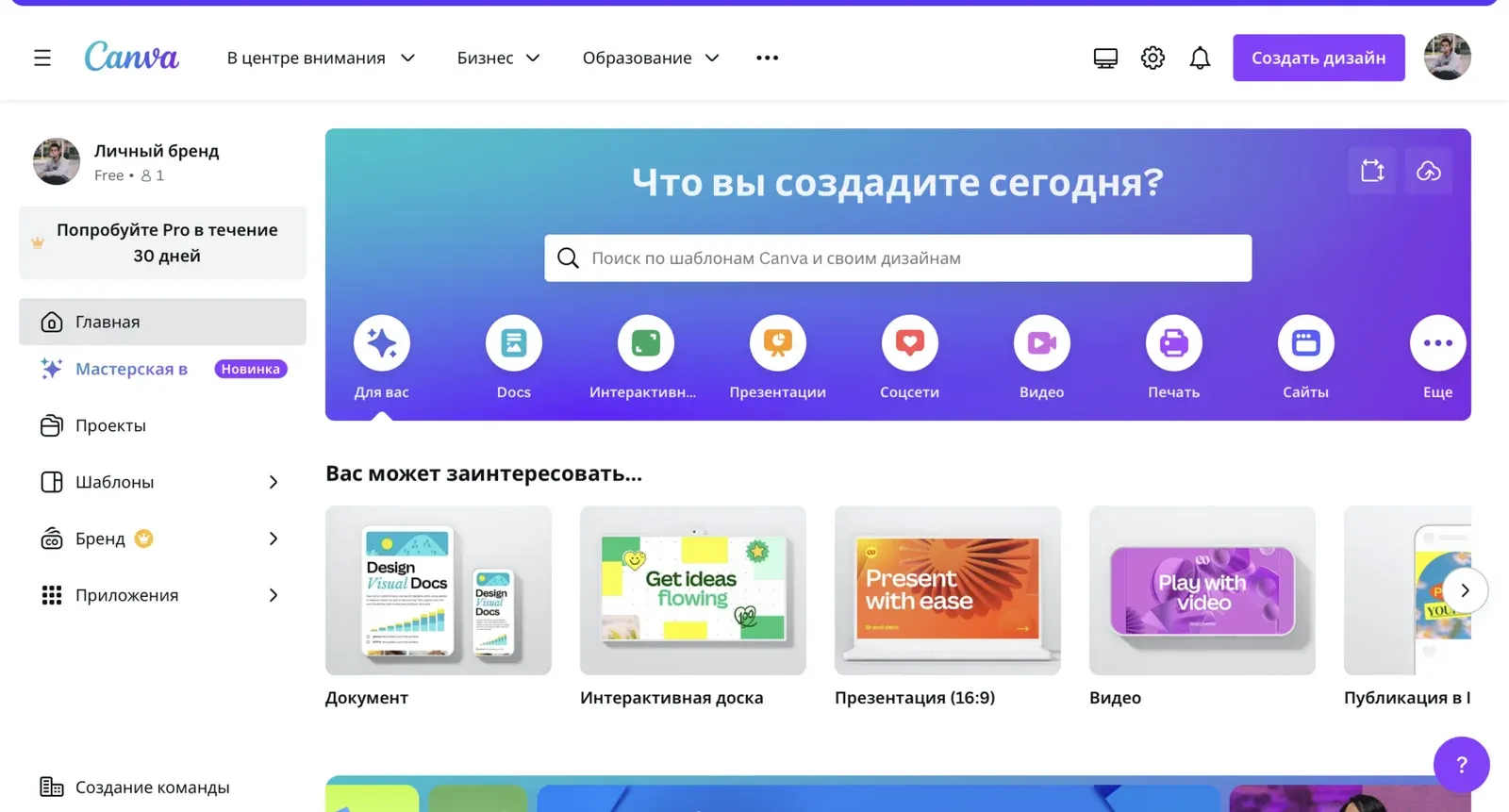The image size is (1509, 812).
Task: Open the Презентация (16:9) thumbnail
Action: [948, 590]
